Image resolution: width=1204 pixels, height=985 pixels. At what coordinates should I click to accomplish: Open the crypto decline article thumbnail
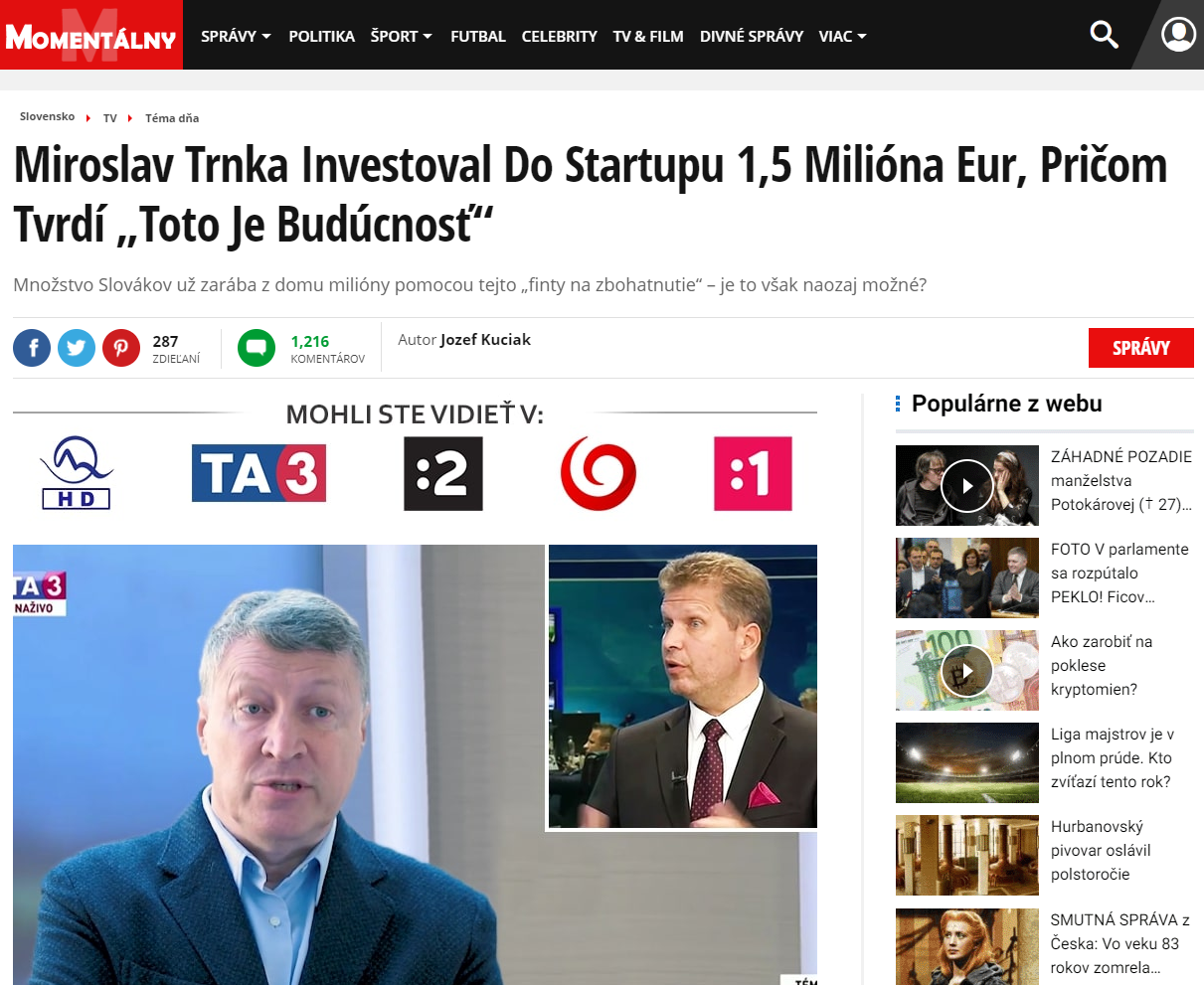click(967, 670)
